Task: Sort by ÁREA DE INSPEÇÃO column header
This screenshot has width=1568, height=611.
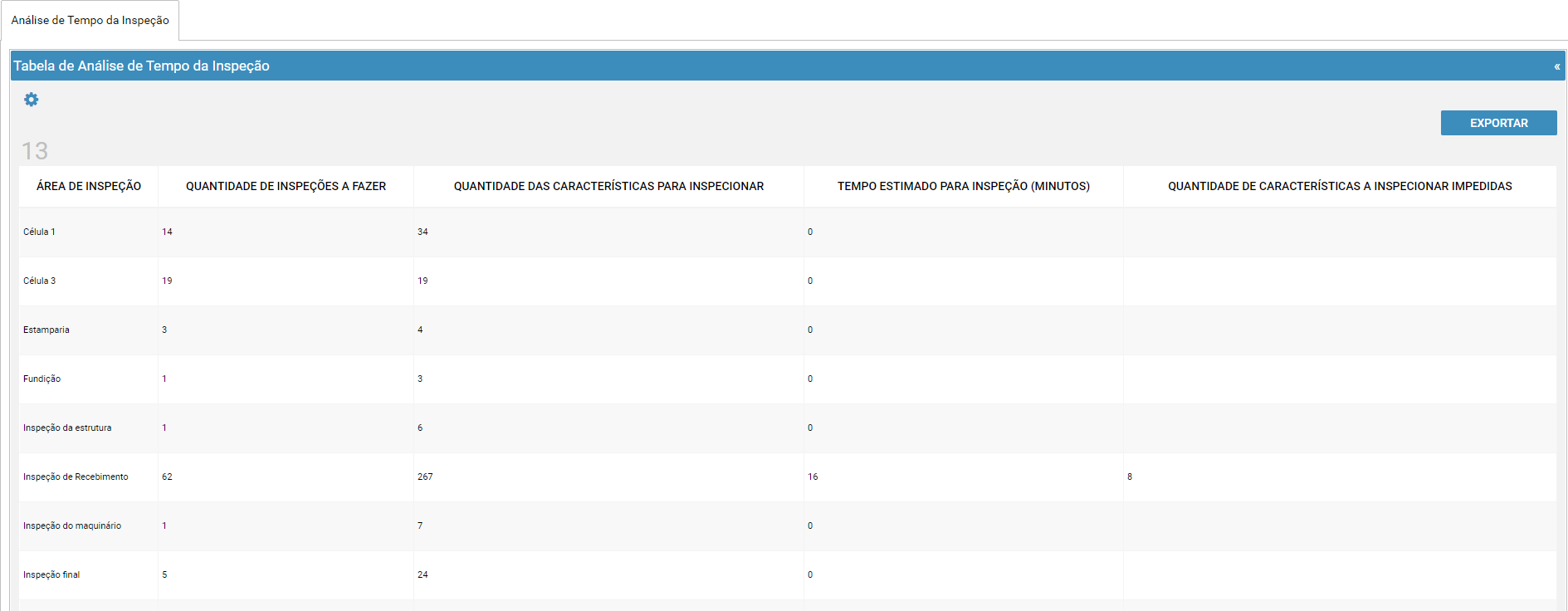Action: click(89, 186)
